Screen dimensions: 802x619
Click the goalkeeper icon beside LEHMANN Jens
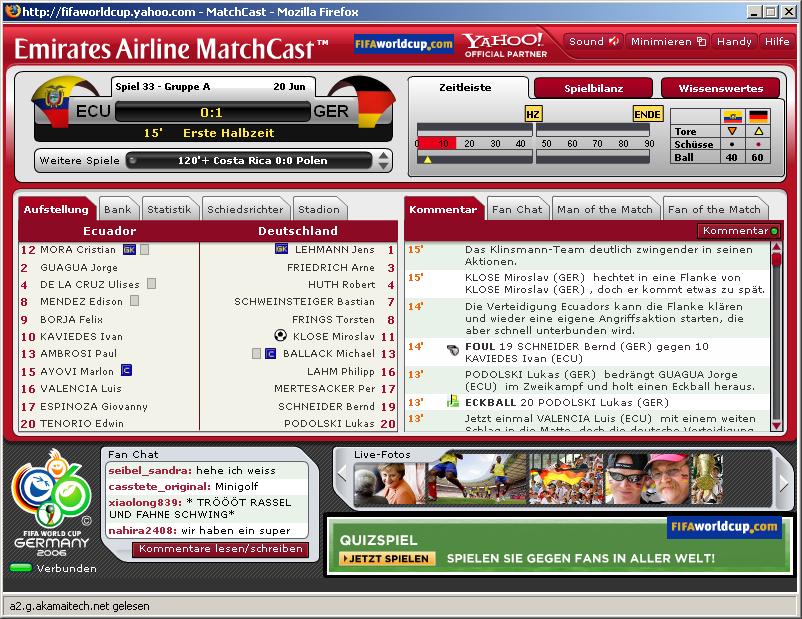[x=281, y=249]
